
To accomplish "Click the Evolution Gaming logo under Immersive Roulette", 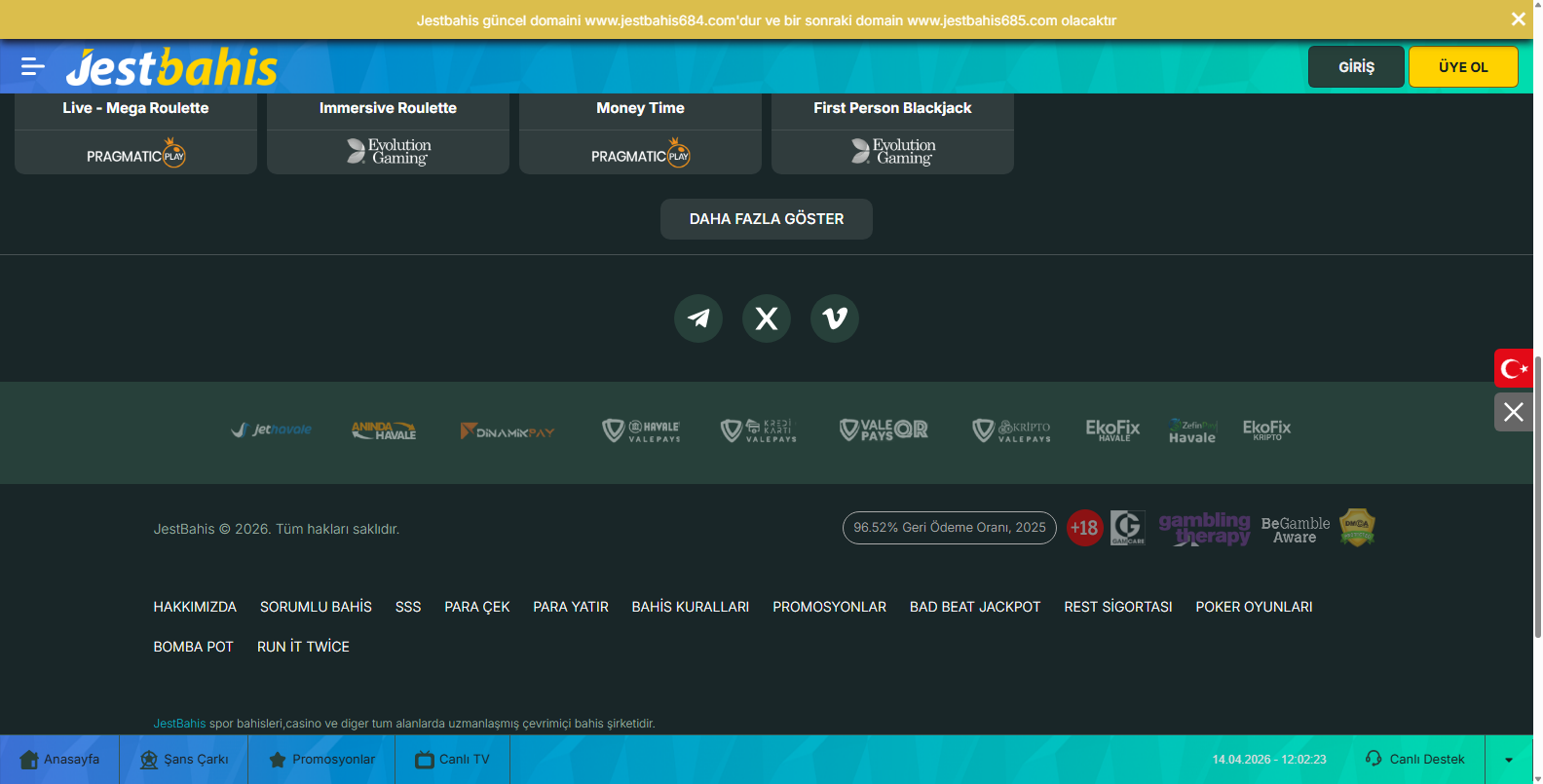I will pyautogui.click(x=389, y=152).
